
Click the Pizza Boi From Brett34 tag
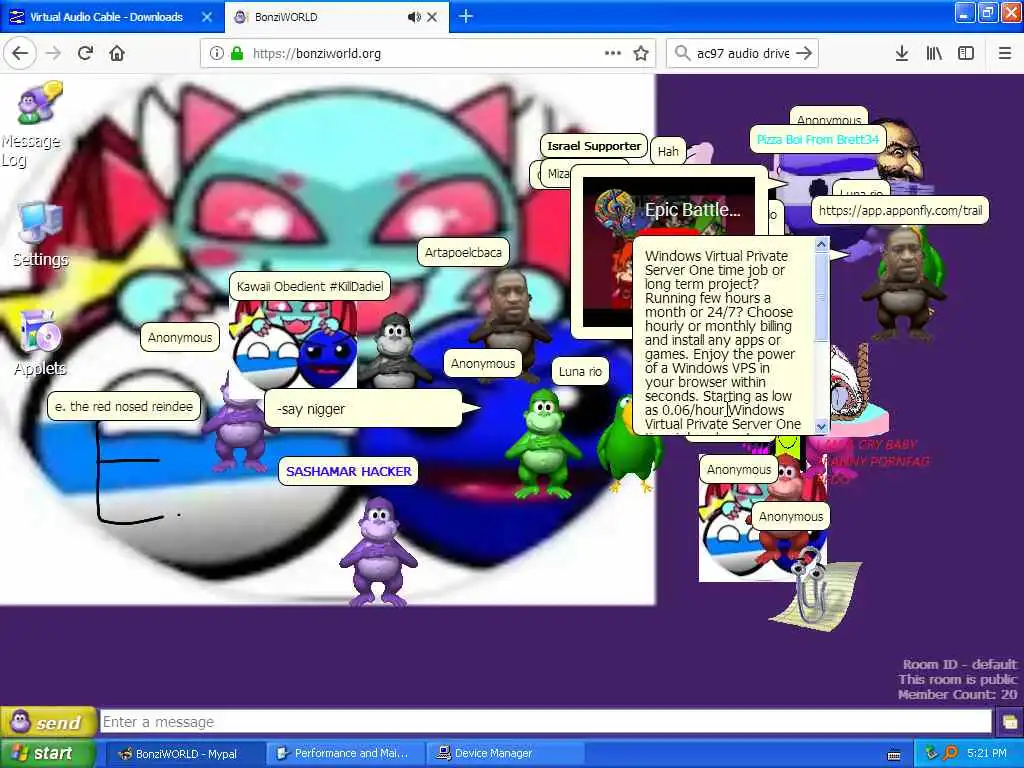[x=818, y=139]
